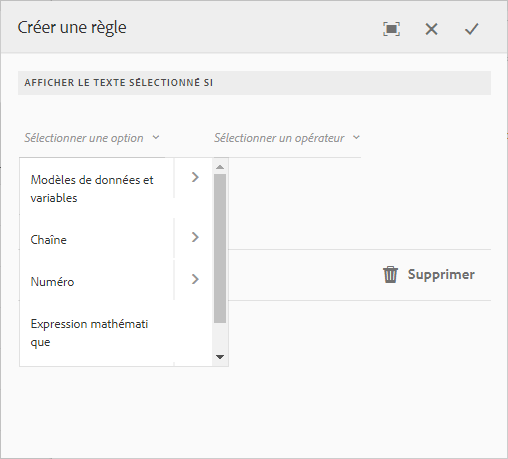Choose the Numéro menu item
The height and width of the screenshot is (459, 508).
pyautogui.click(x=97, y=282)
